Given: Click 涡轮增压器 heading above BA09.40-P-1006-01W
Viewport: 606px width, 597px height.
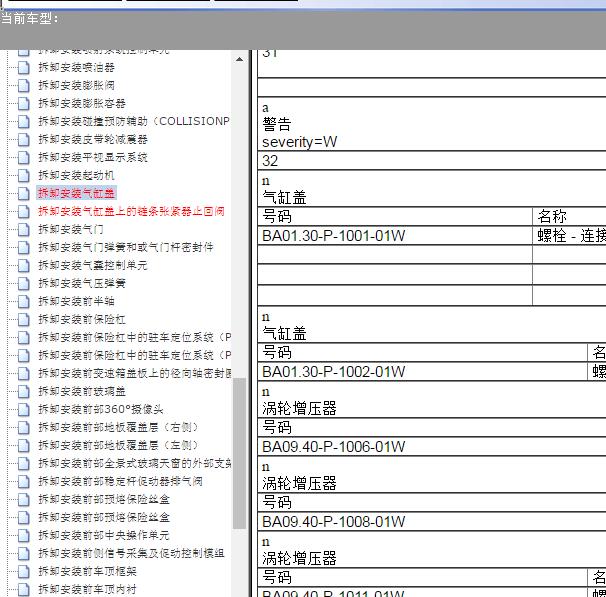Looking at the screenshot, I should [300, 409].
